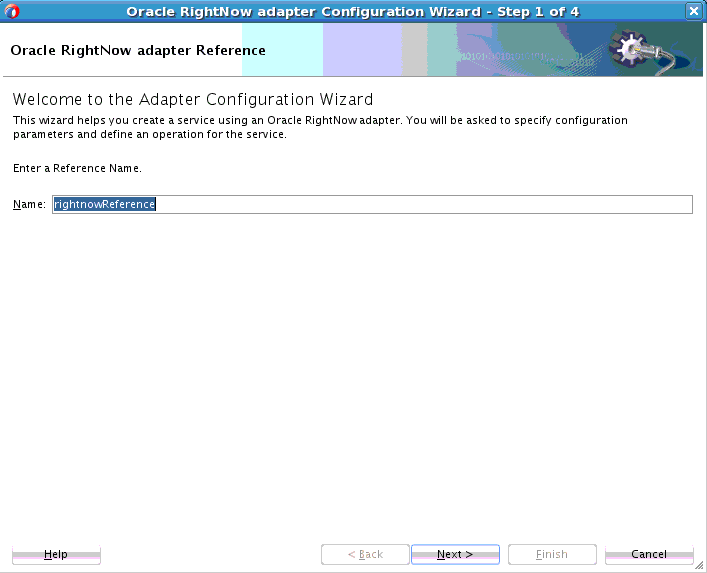The width and height of the screenshot is (707, 573).
Task: Click the Next button
Action: (x=455, y=554)
